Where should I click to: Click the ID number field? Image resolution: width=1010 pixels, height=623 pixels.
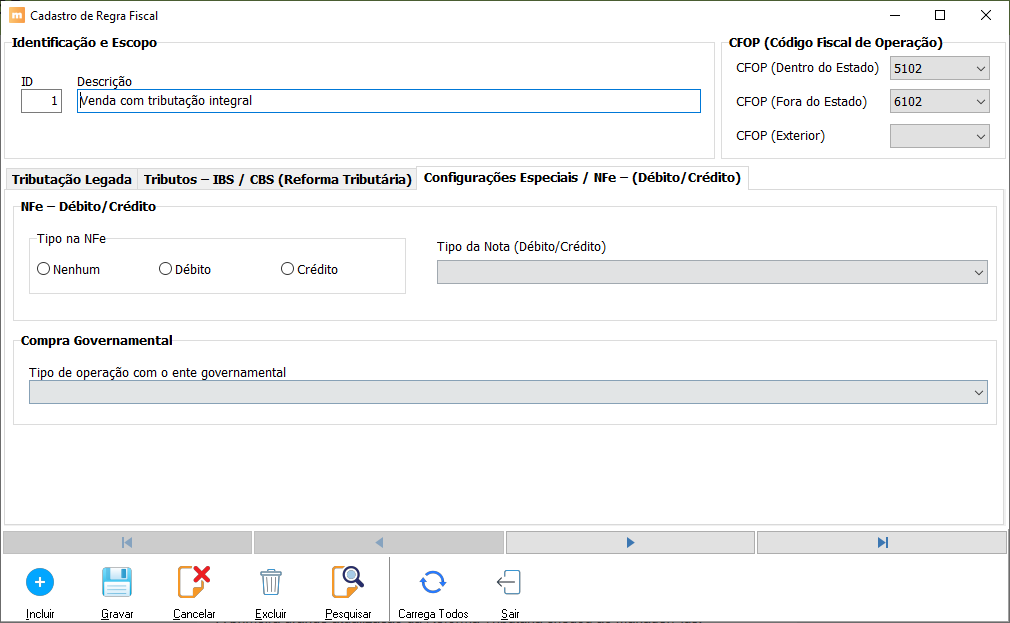41,101
